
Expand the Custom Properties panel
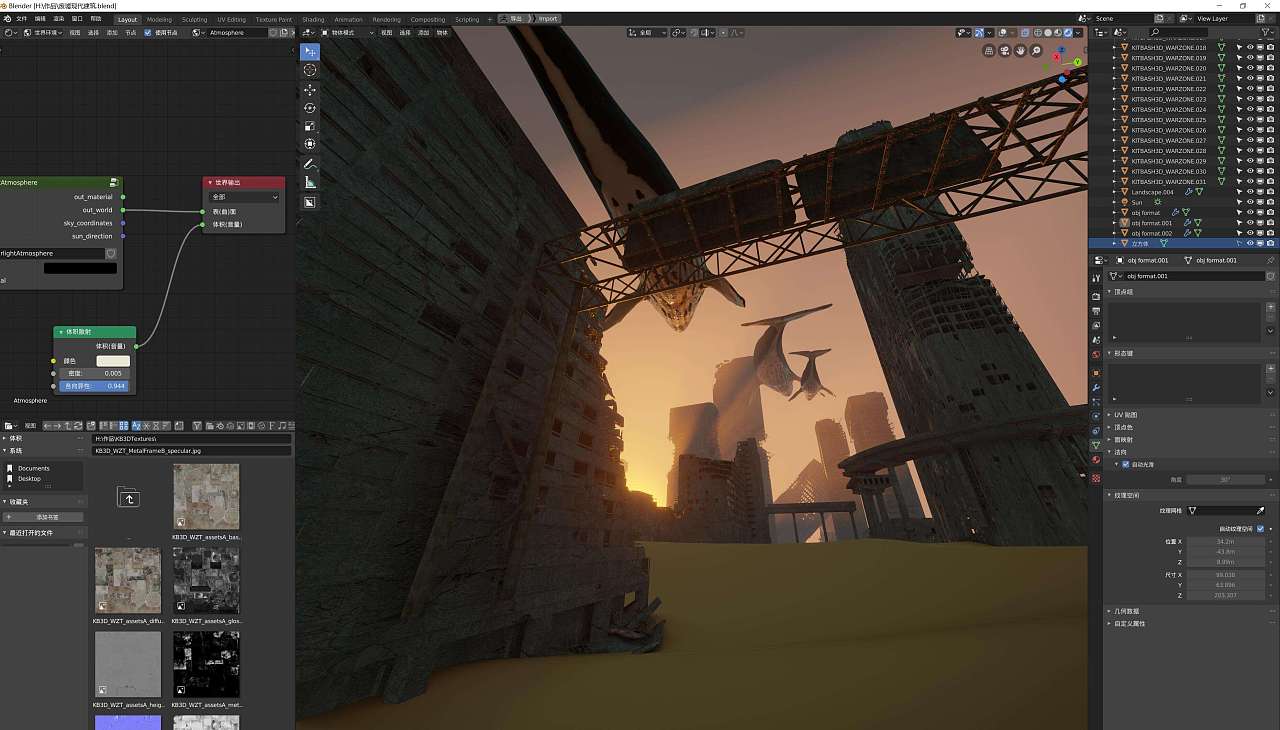[x=1130, y=623]
